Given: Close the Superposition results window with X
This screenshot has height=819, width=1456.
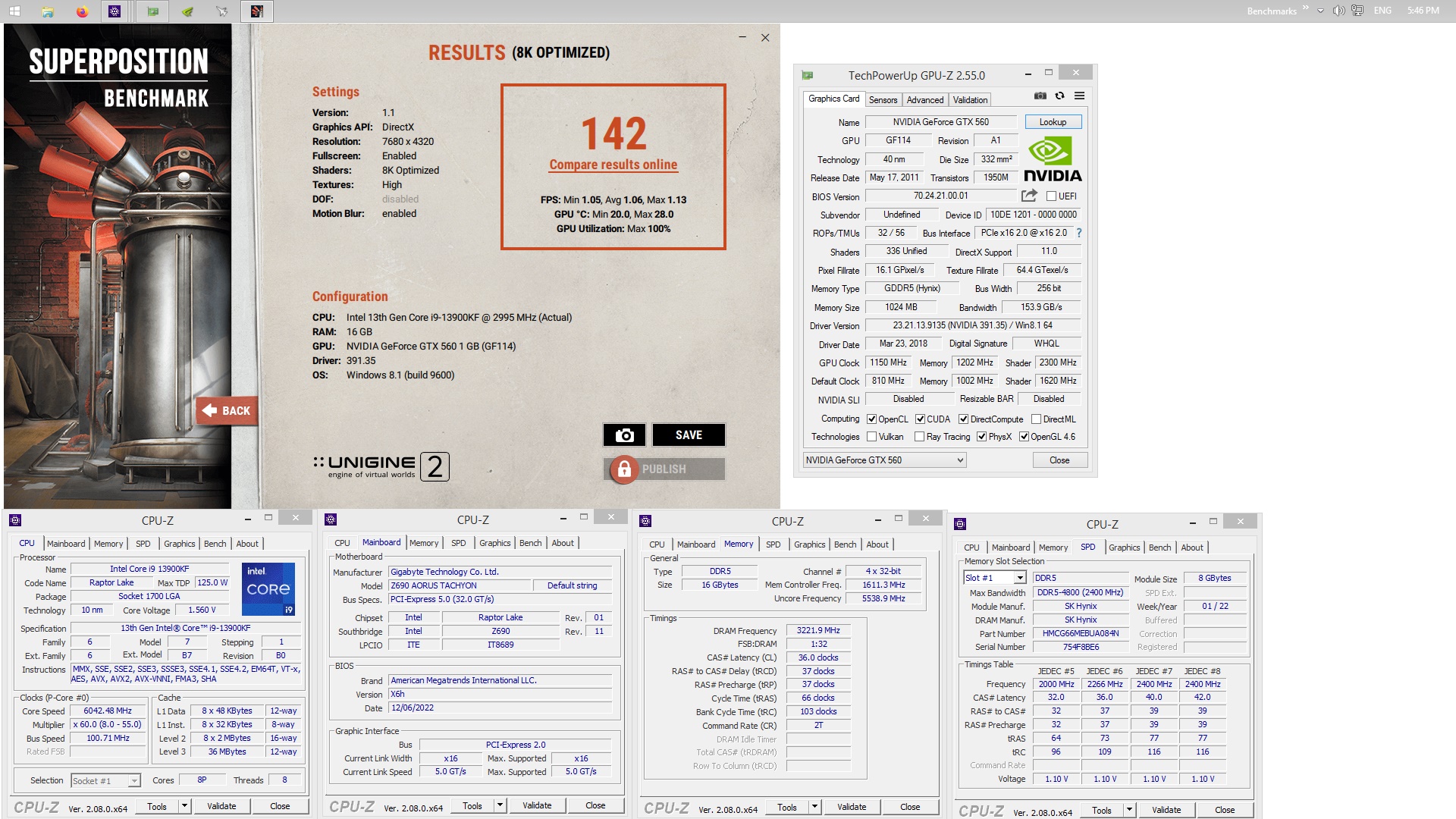Looking at the screenshot, I should (765, 37).
